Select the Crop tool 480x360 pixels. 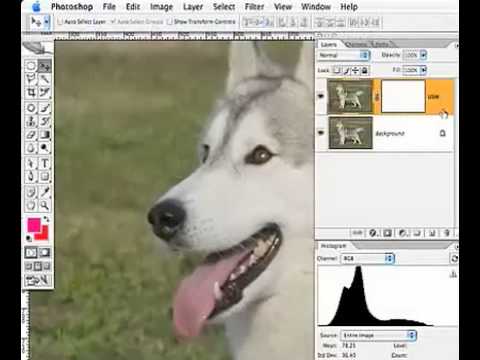pos(31,92)
